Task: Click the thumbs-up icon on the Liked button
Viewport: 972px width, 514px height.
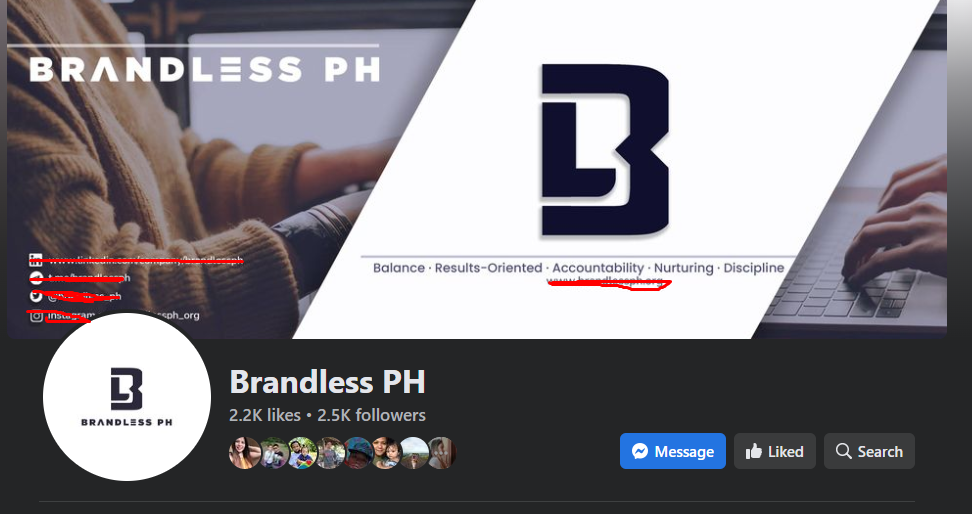Action: pos(754,451)
